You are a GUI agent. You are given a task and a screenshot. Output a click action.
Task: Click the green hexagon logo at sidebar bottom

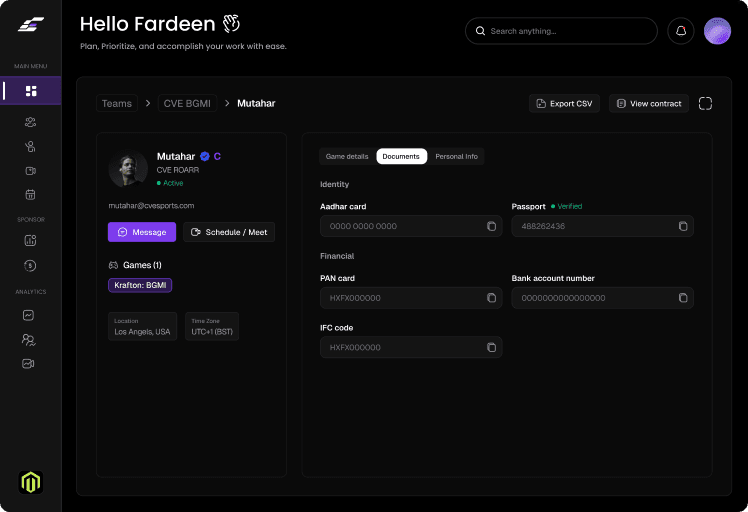point(31,482)
